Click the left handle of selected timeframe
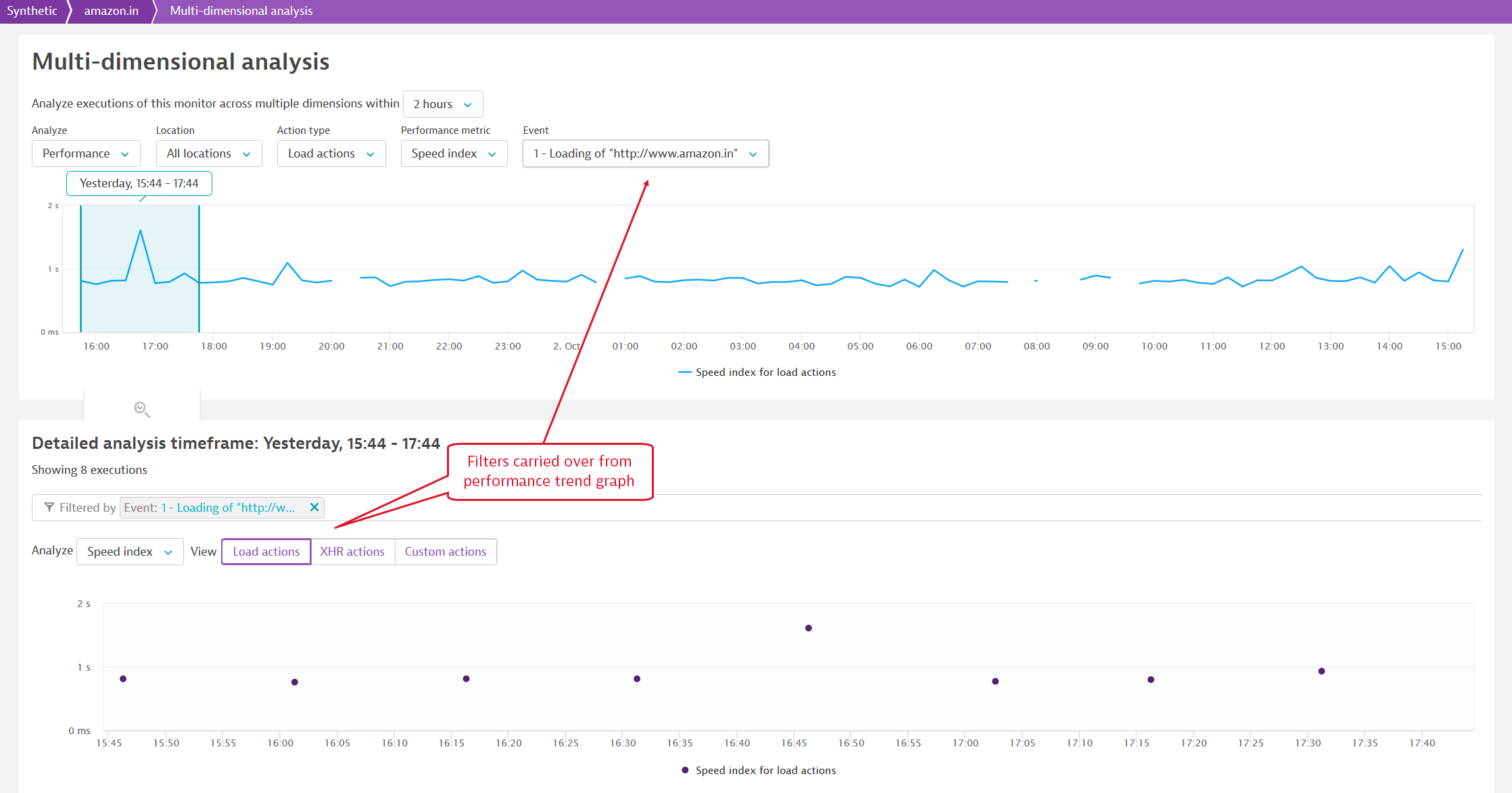The image size is (1512, 793). 80,268
